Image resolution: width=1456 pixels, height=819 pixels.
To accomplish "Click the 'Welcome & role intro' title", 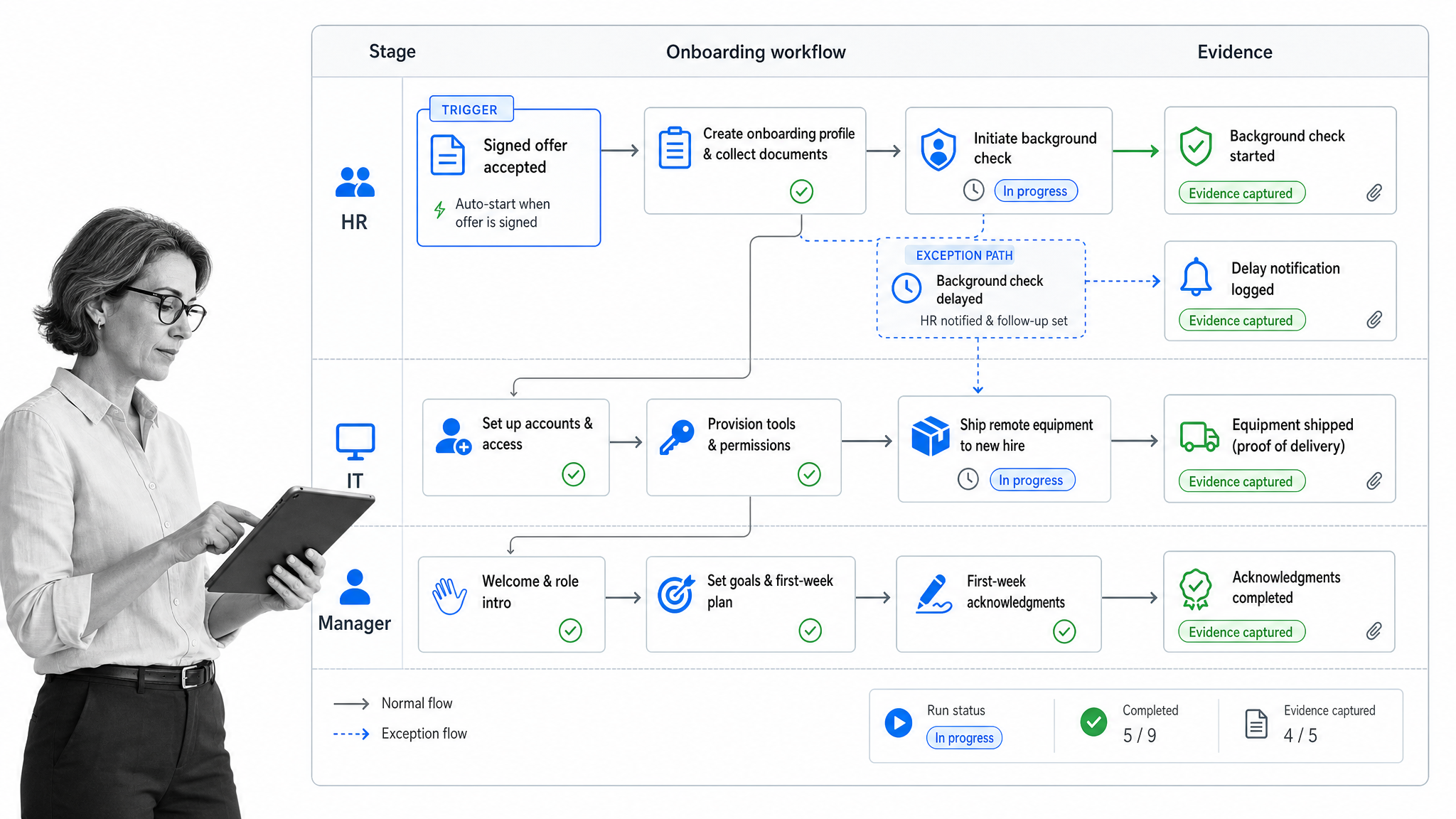I will [530, 591].
